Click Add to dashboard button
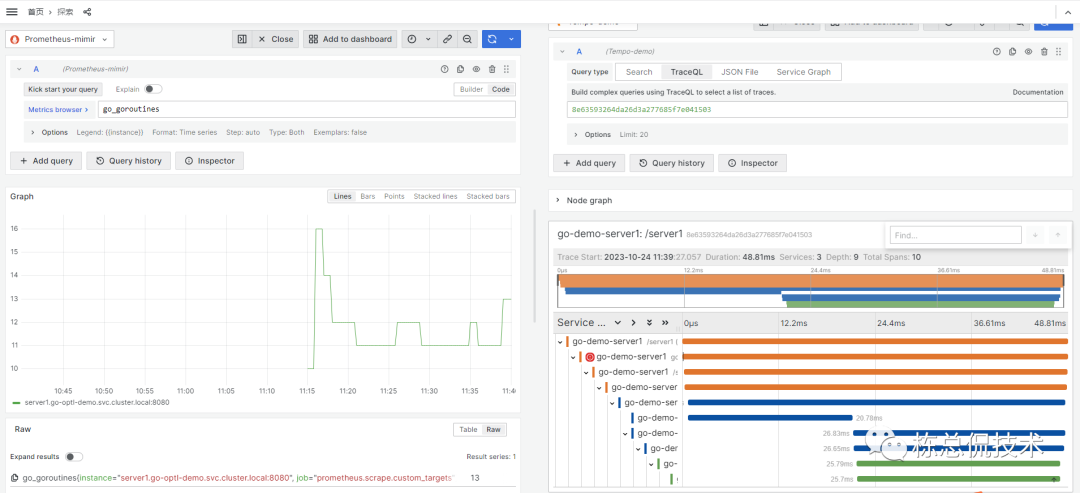The image size is (1080, 493). (x=351, y=39)
